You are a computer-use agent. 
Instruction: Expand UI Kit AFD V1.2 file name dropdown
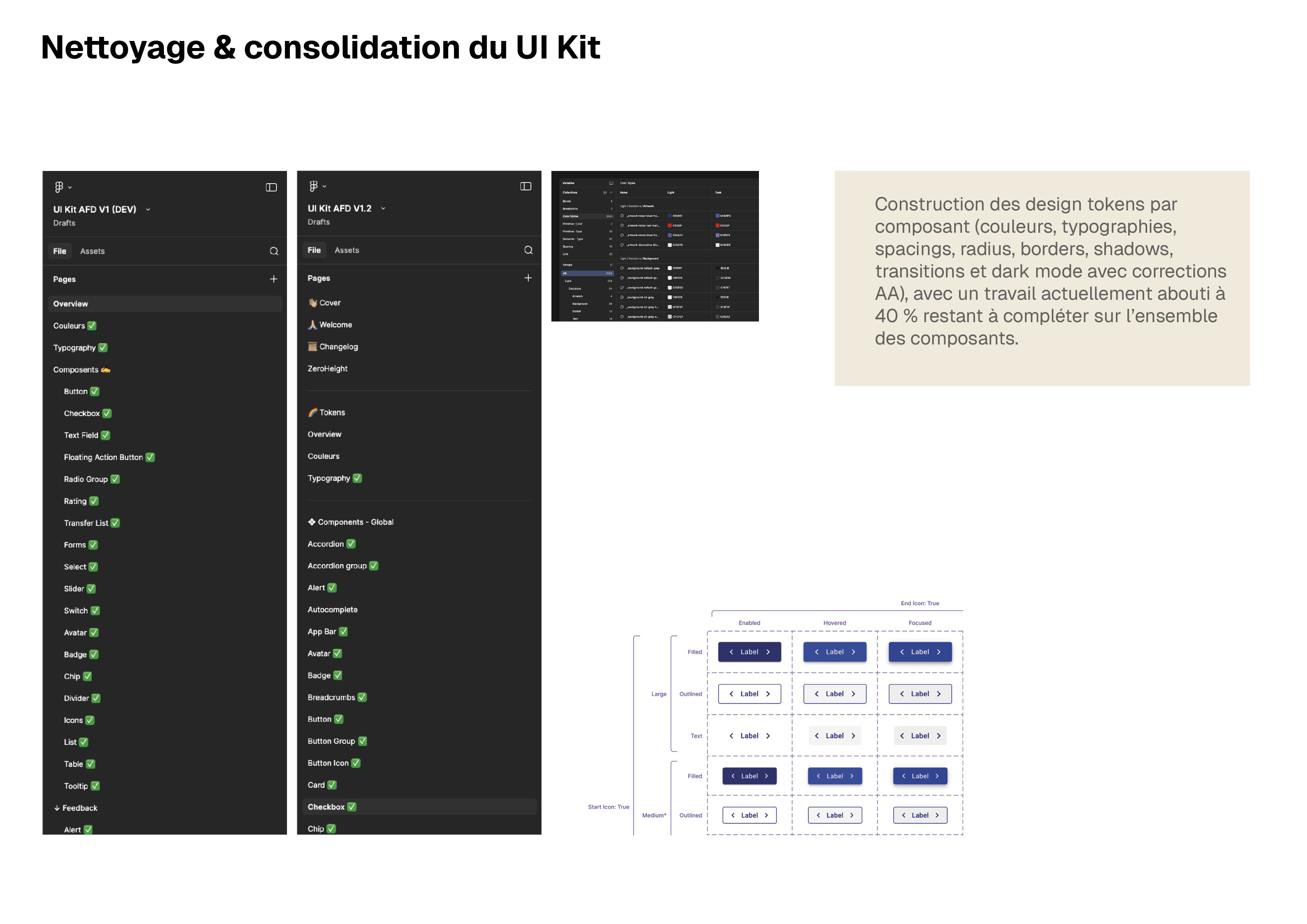point(383,208)
